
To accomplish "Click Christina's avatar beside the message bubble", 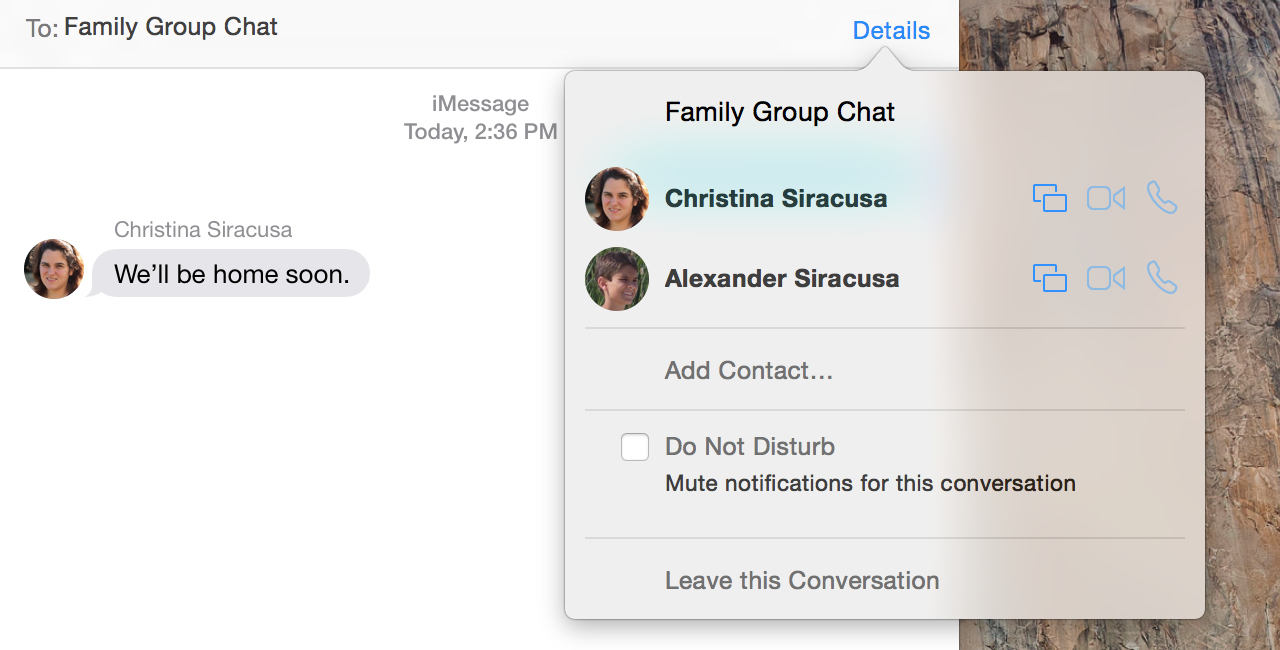I will coord(54,269).
